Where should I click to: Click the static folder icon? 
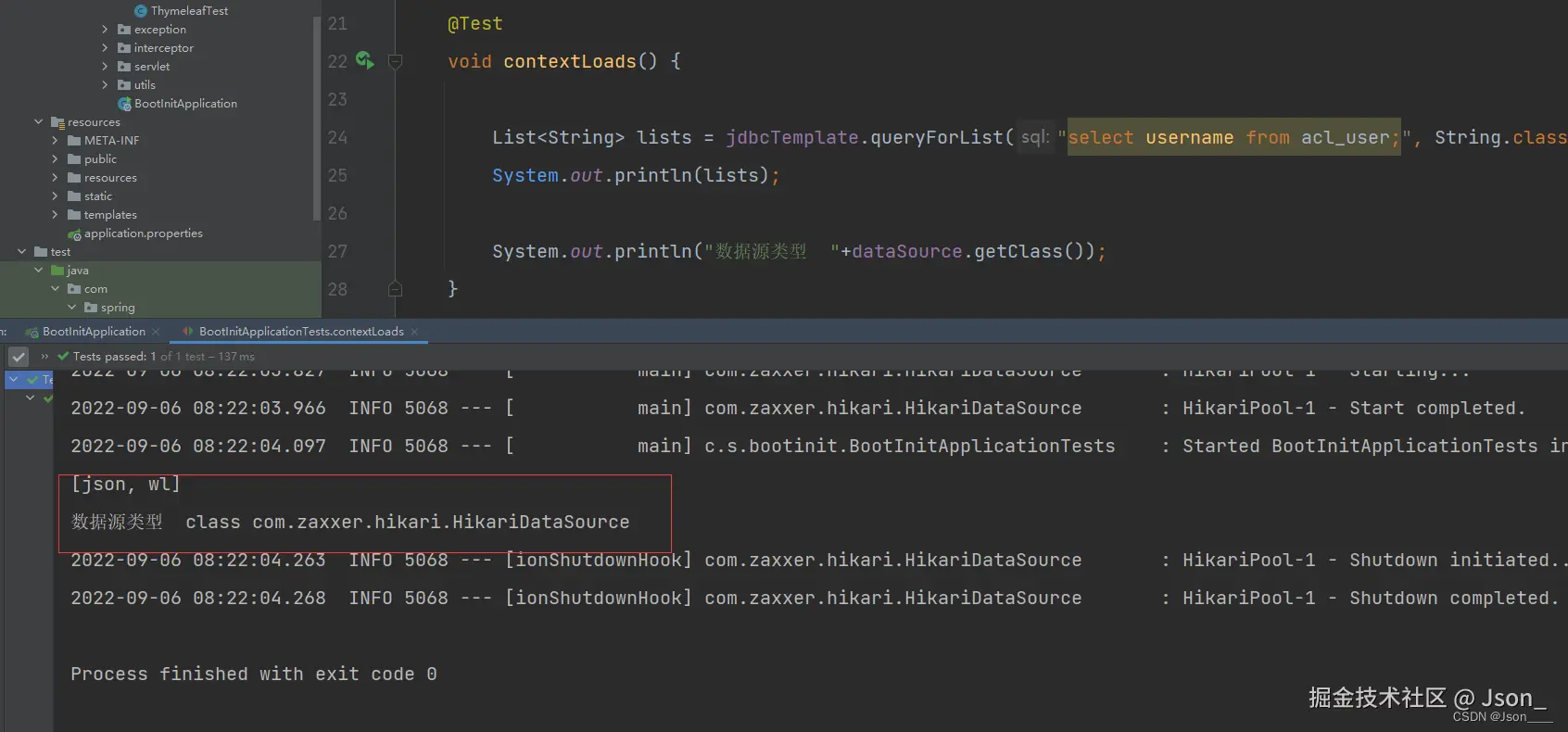click(74, 196)
